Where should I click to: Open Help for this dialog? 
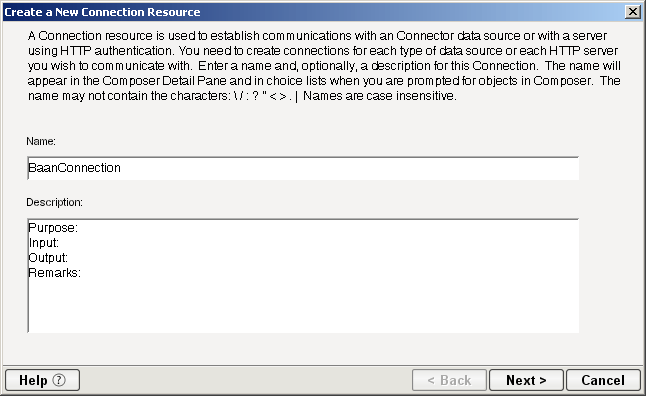[42, 380]
